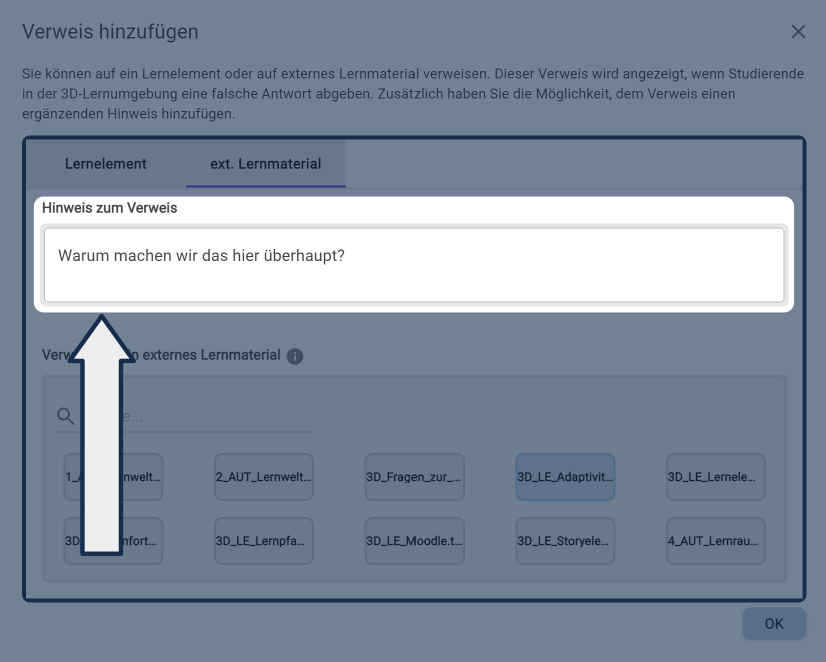Image resolution: width=826 pixels, height=662 pixels.
Task: Pick the 3D_LE_Lernele material chip
Action: [x=716, y=477]
